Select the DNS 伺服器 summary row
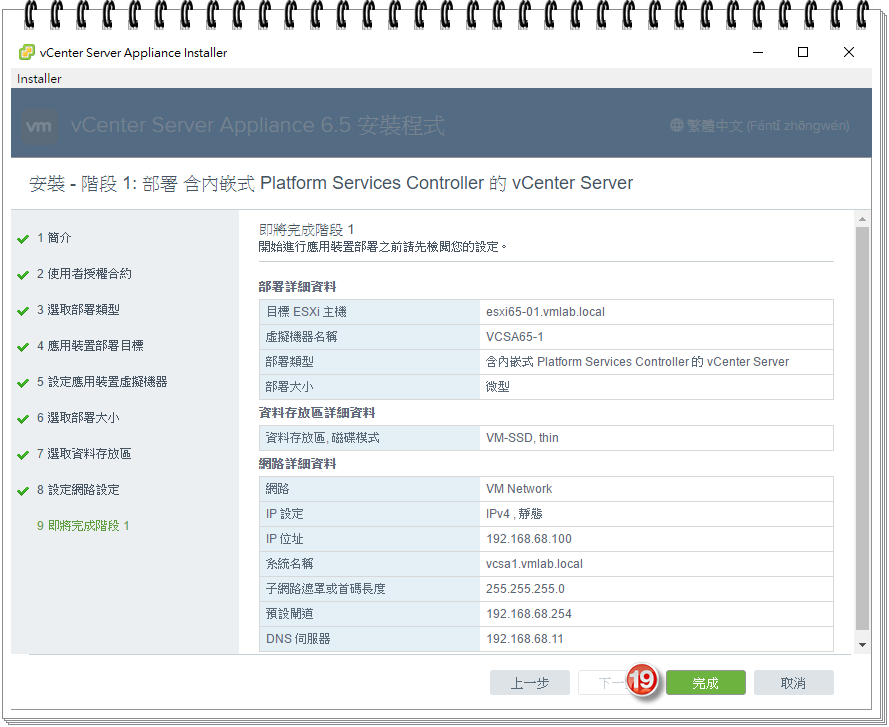The width and height of the screenshot is (889, 727). point(550,639)
